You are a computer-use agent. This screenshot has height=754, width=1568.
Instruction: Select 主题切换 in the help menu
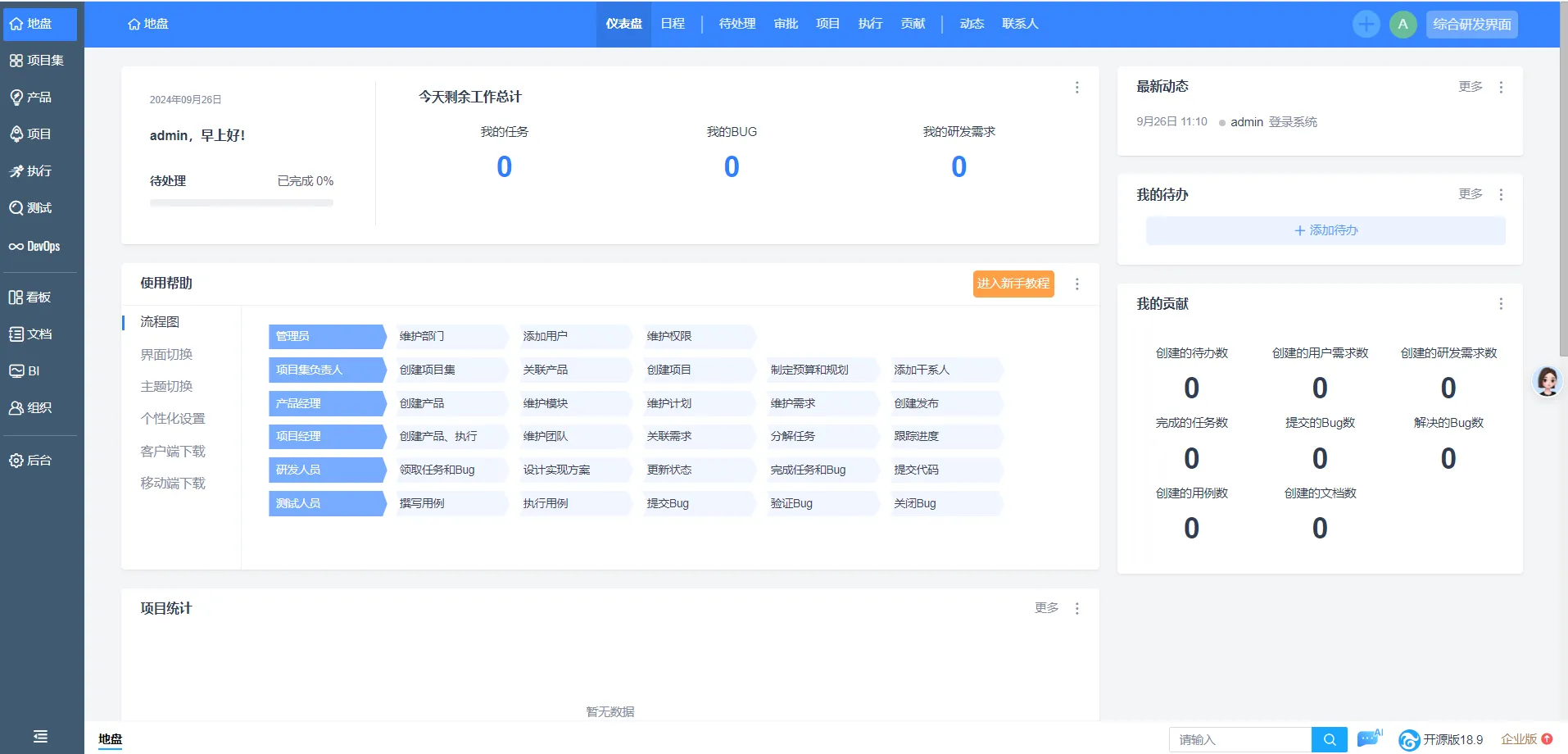166,387
